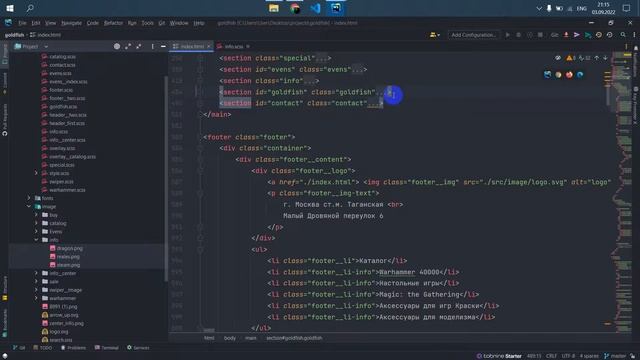Open the Refactor menu
Screen dimensions: 640x360
click(x=113, y=23)
